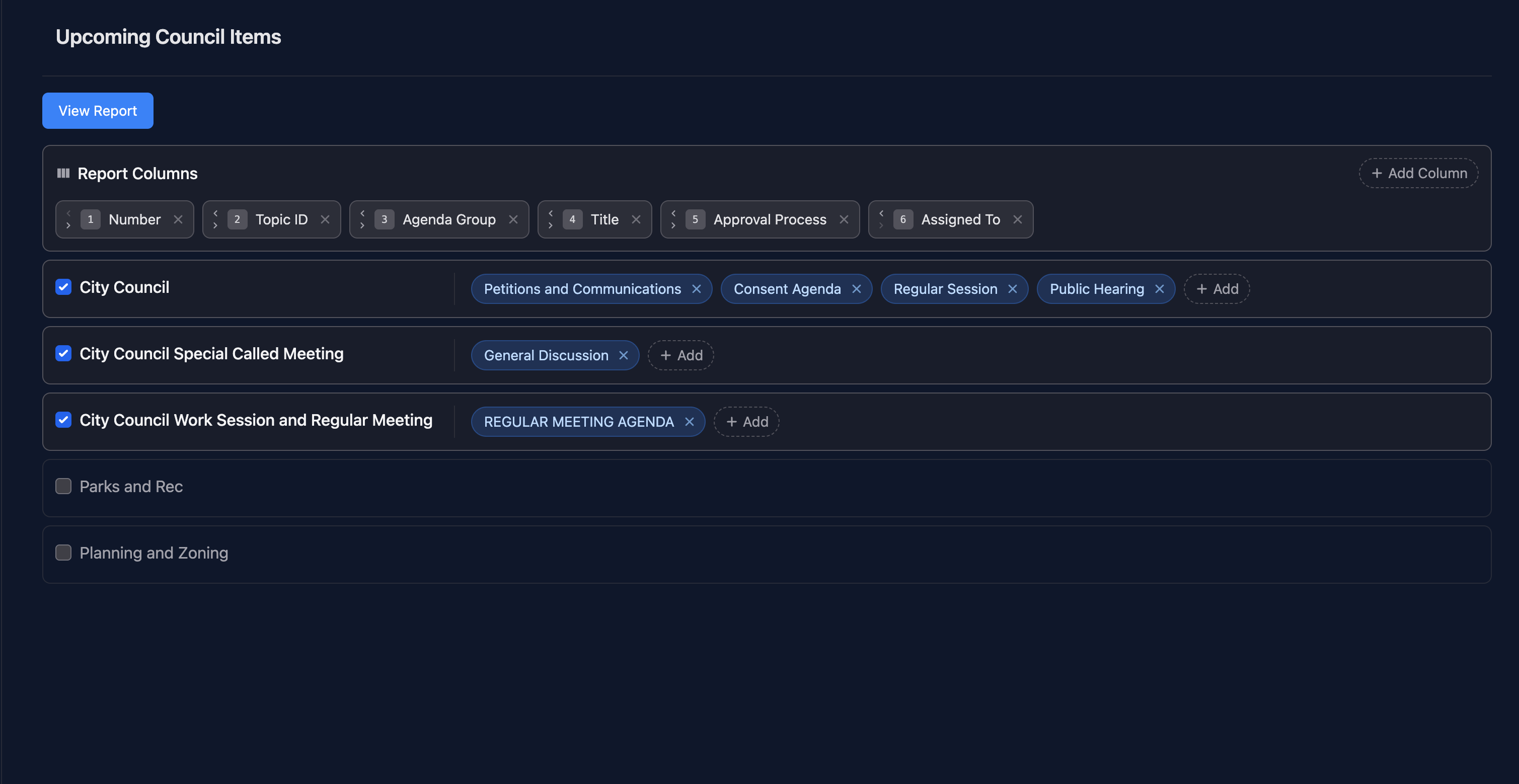Remove the Consent Agenda tag
The width and height of the screenshot is (1519, 784).
856,289
